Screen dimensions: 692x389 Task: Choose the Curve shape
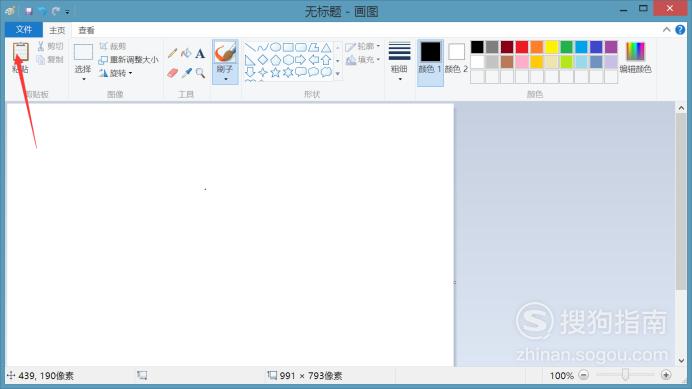pyautogui.click(x=263, y=47)
